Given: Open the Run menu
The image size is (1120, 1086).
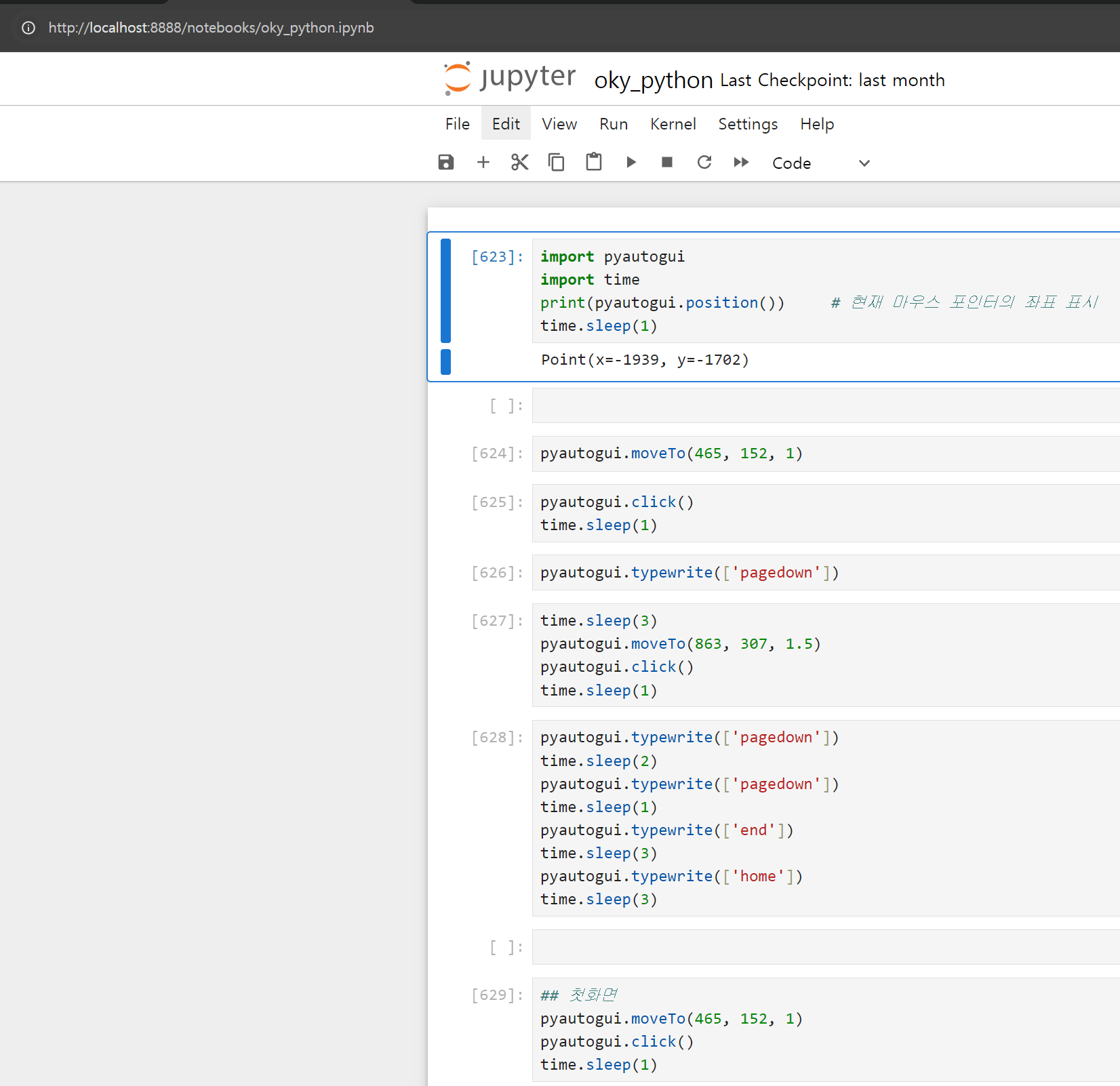Looking at the screenshot, I should [614, 124].
